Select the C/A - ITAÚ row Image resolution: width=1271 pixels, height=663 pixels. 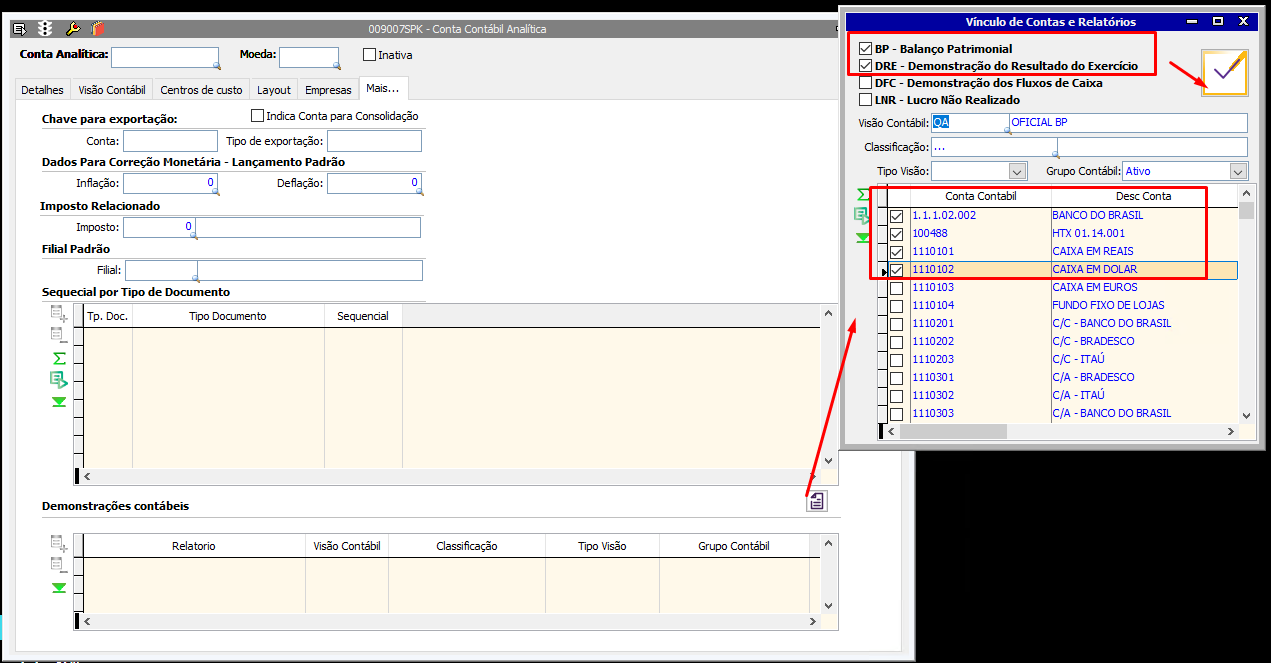coord(1064,395)
